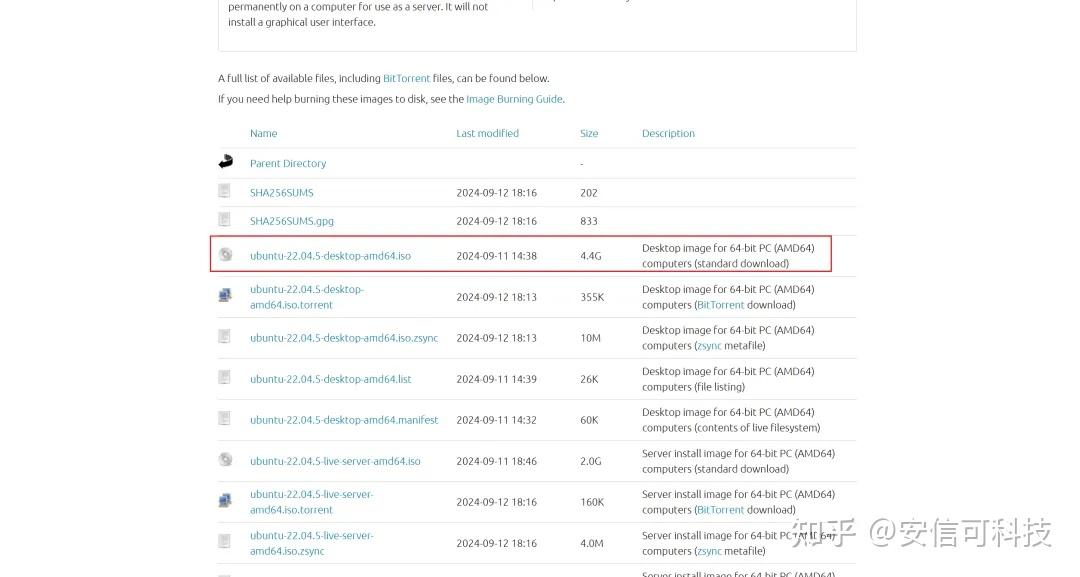Select the 10M size value

pos(590,338)
